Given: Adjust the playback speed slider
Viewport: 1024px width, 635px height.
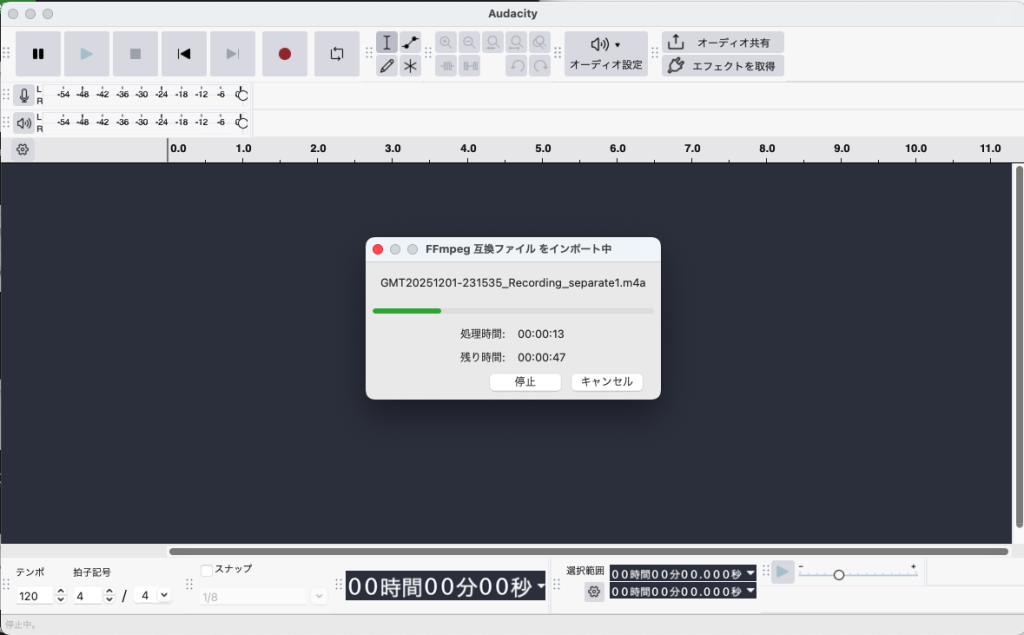Looking at the screenshot, I should point(840,574).
